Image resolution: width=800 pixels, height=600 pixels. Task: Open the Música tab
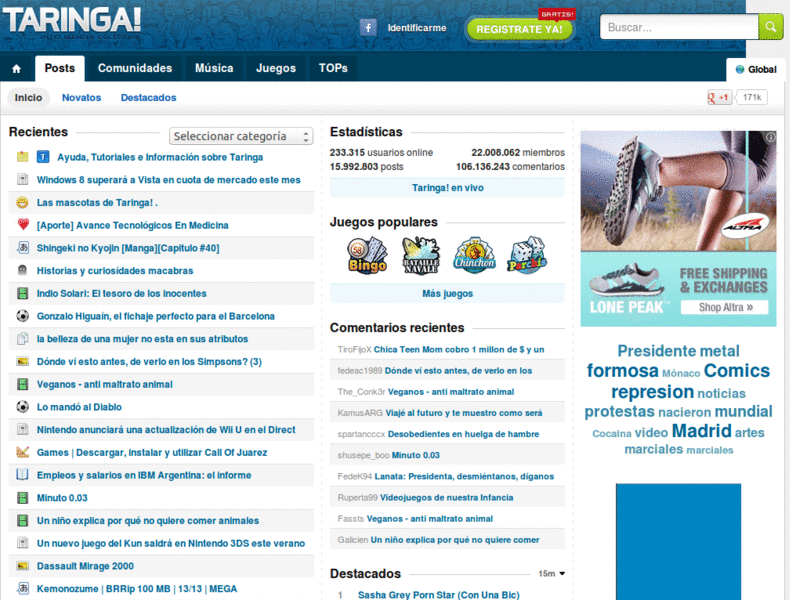click(x=214, y=68)
